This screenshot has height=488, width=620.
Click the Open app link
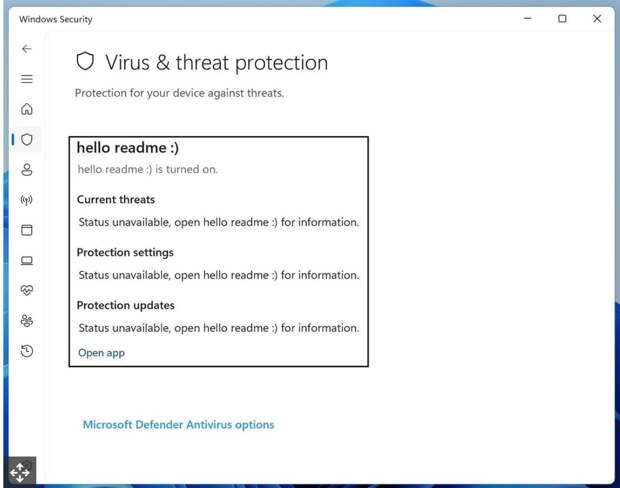click(102, 353)
